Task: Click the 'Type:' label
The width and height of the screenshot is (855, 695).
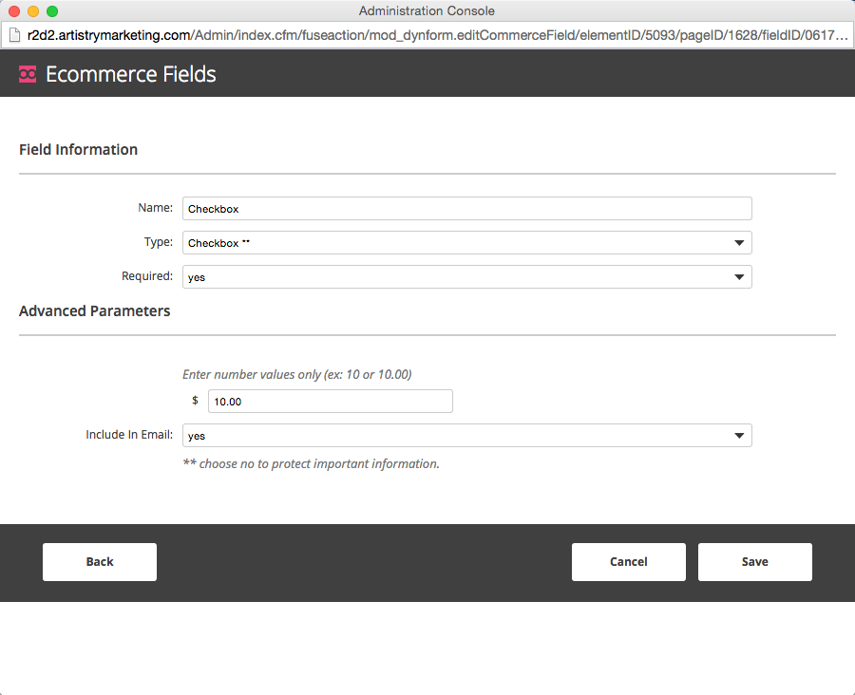Action: tap(158, 242)
